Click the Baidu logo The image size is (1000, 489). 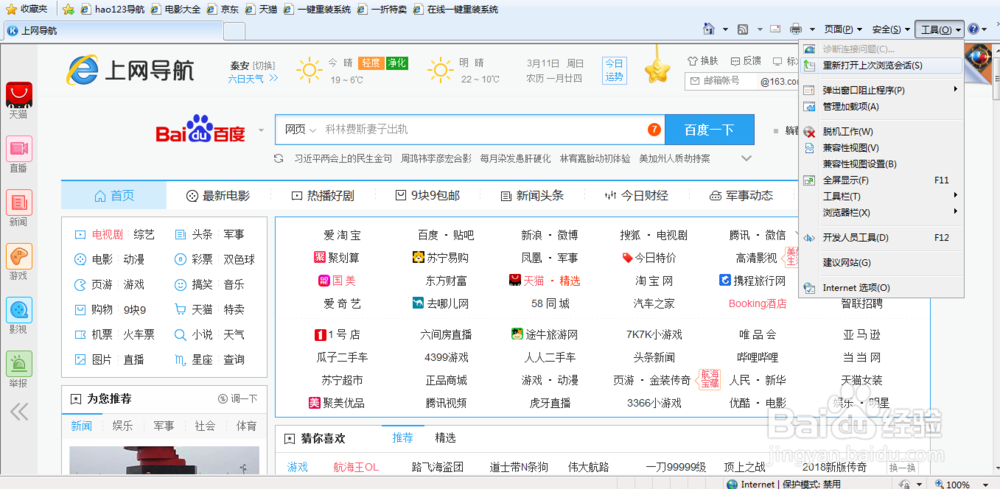[x=200, y=130]
